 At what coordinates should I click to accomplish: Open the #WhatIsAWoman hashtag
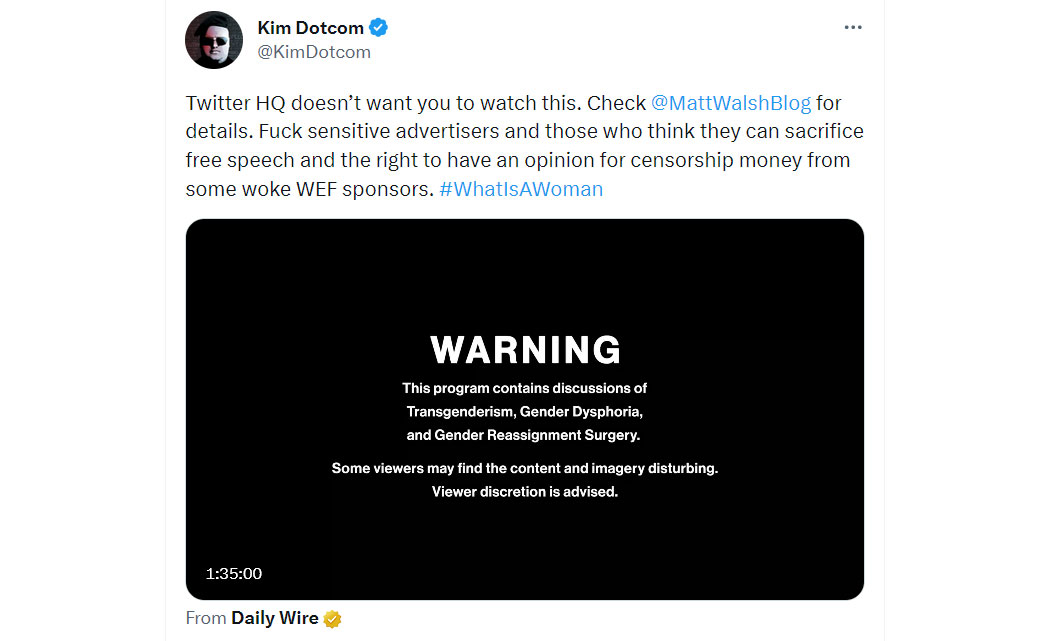point(521,189)
